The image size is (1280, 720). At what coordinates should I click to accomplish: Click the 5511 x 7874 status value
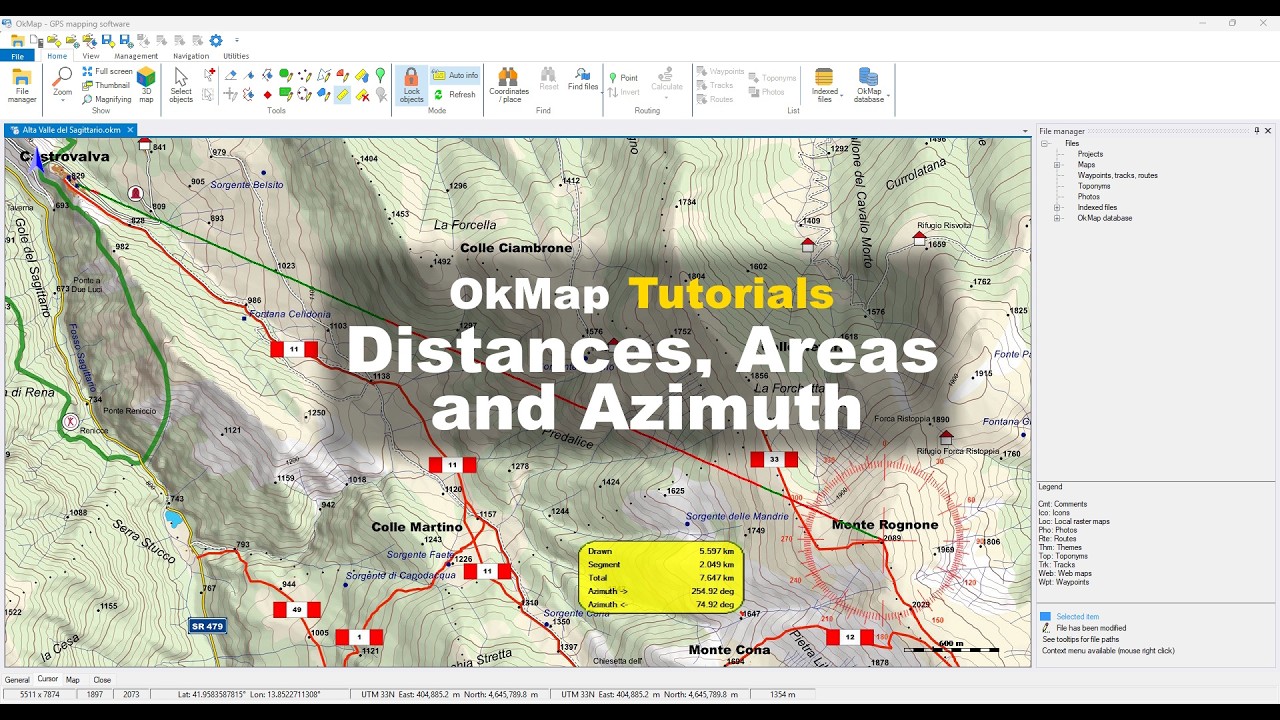coord(40,694)
